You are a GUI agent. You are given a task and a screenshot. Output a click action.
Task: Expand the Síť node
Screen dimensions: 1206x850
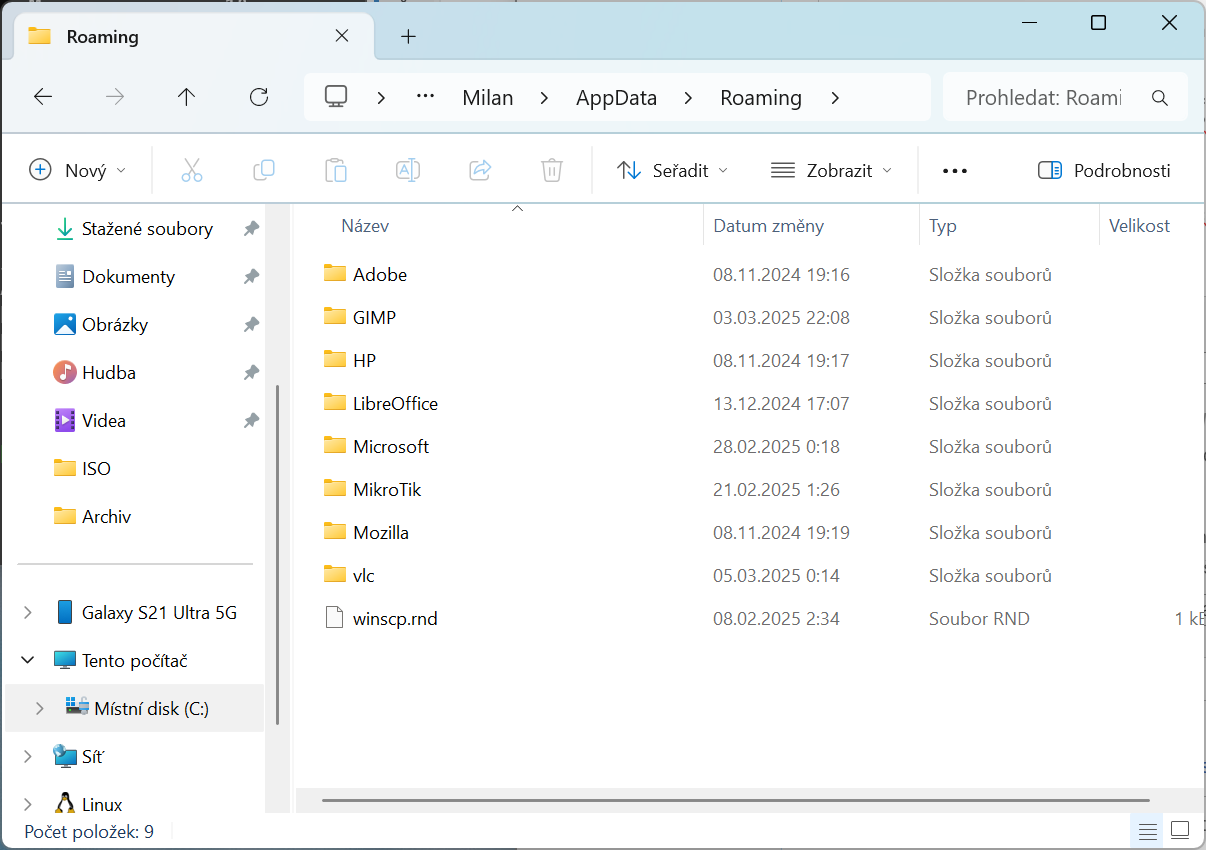pyautogui.click(x=28, y=757)
